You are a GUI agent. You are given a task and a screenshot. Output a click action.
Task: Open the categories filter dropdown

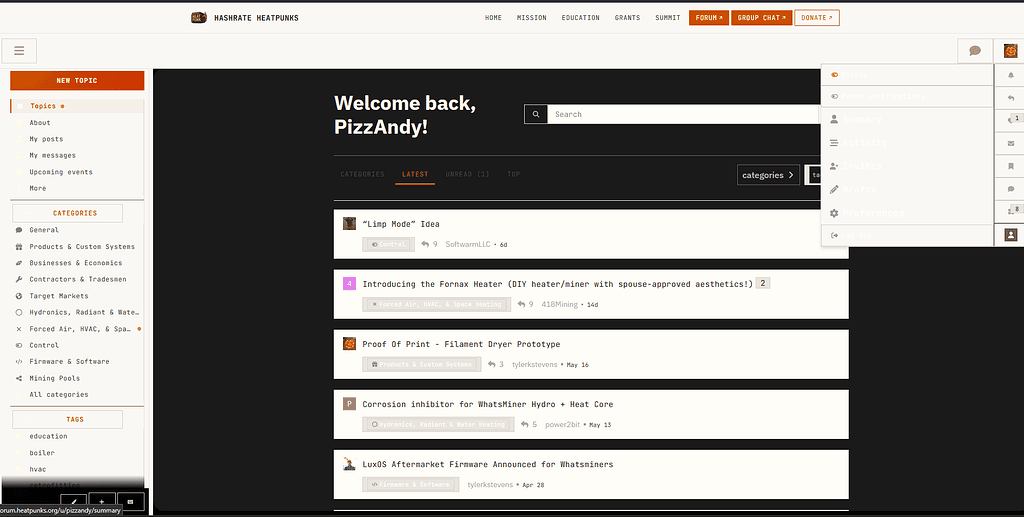pos(768,175)
